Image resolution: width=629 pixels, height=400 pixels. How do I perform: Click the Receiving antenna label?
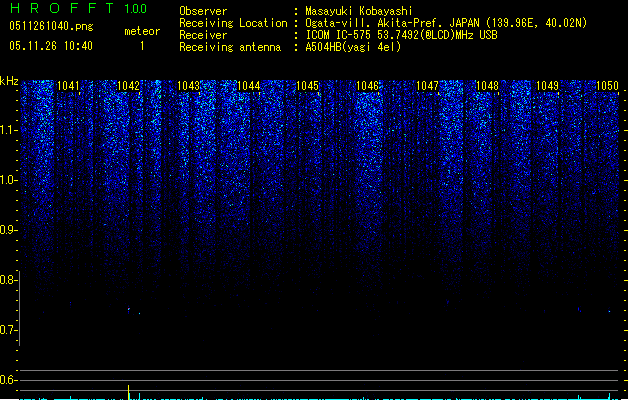[230, 47]
